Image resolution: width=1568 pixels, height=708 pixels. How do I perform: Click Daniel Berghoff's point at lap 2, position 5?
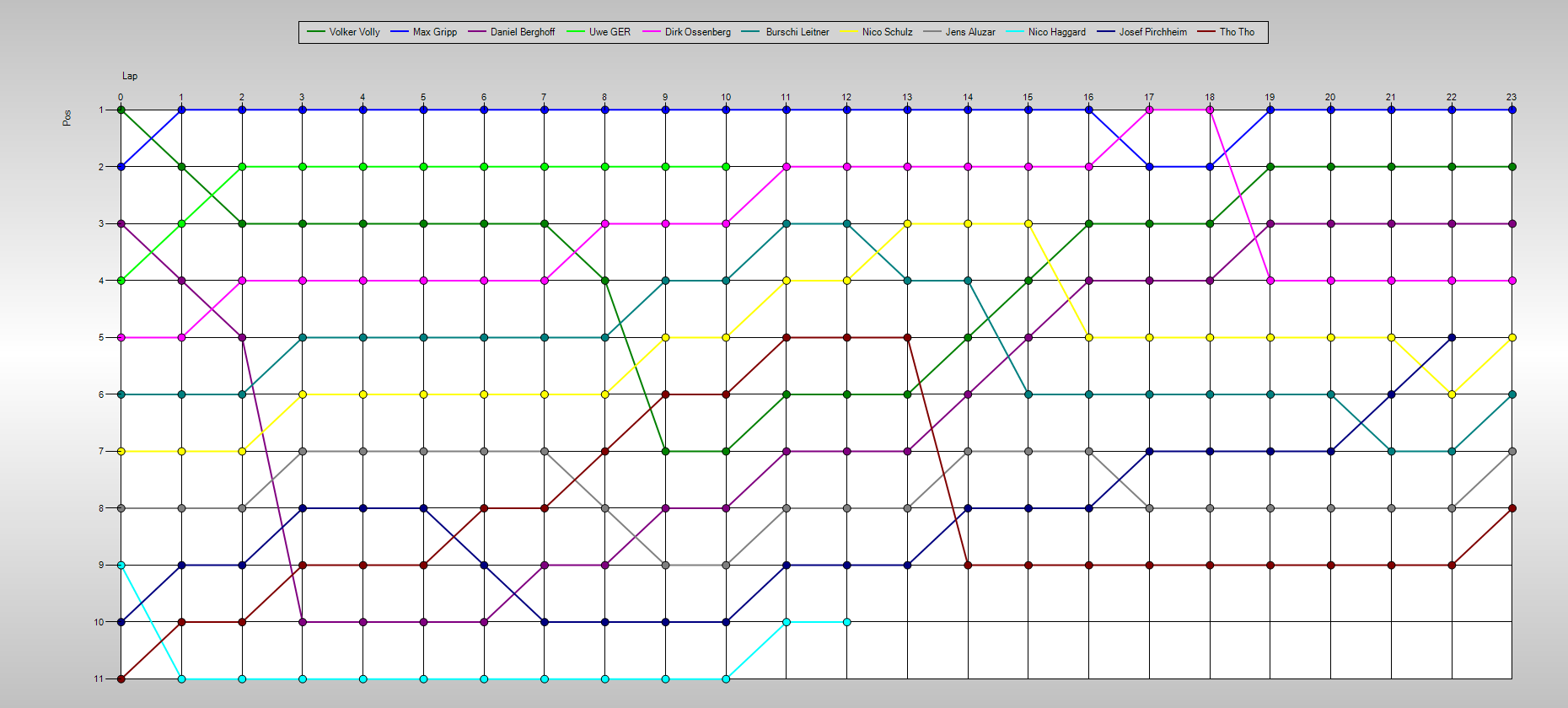pos(242,337)
